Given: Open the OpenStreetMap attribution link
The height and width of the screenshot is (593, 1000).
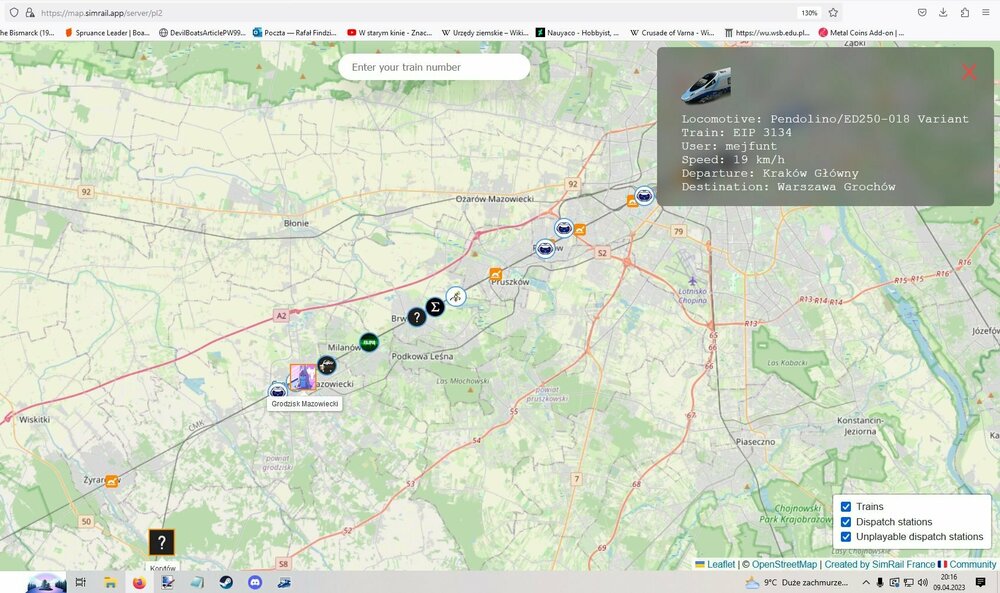Looking at the screenshot, I should 785,565.
